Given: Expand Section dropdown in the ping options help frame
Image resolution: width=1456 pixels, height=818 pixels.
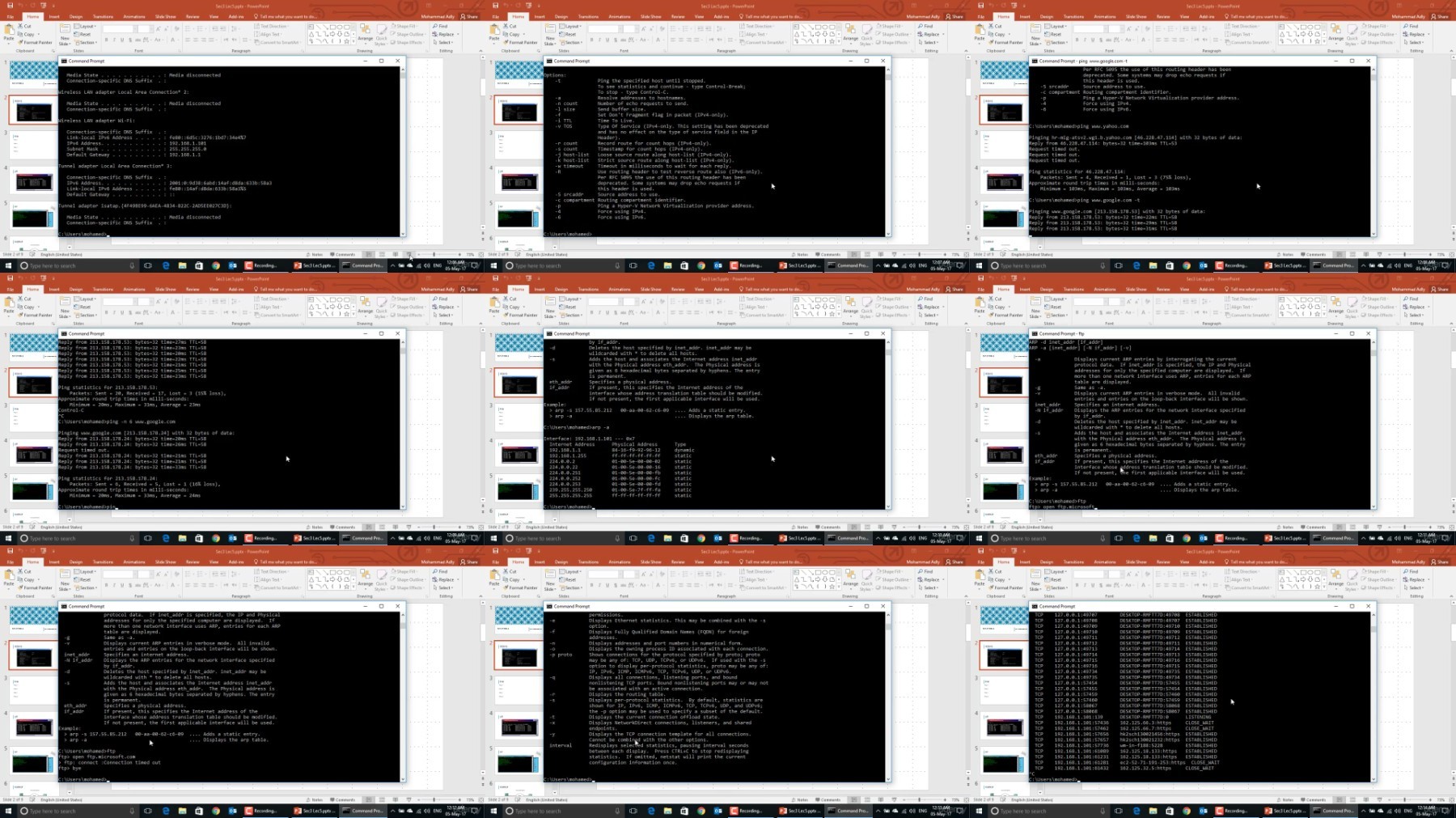Looking at the screenshot, I should 571,43.
